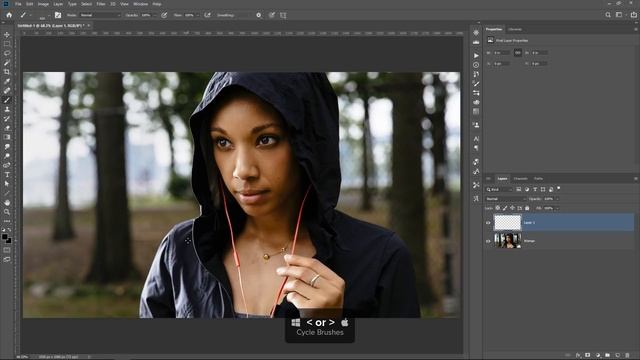The image size is (640, 360).
Task: Select the Move tool
Action: click(7, 35)
